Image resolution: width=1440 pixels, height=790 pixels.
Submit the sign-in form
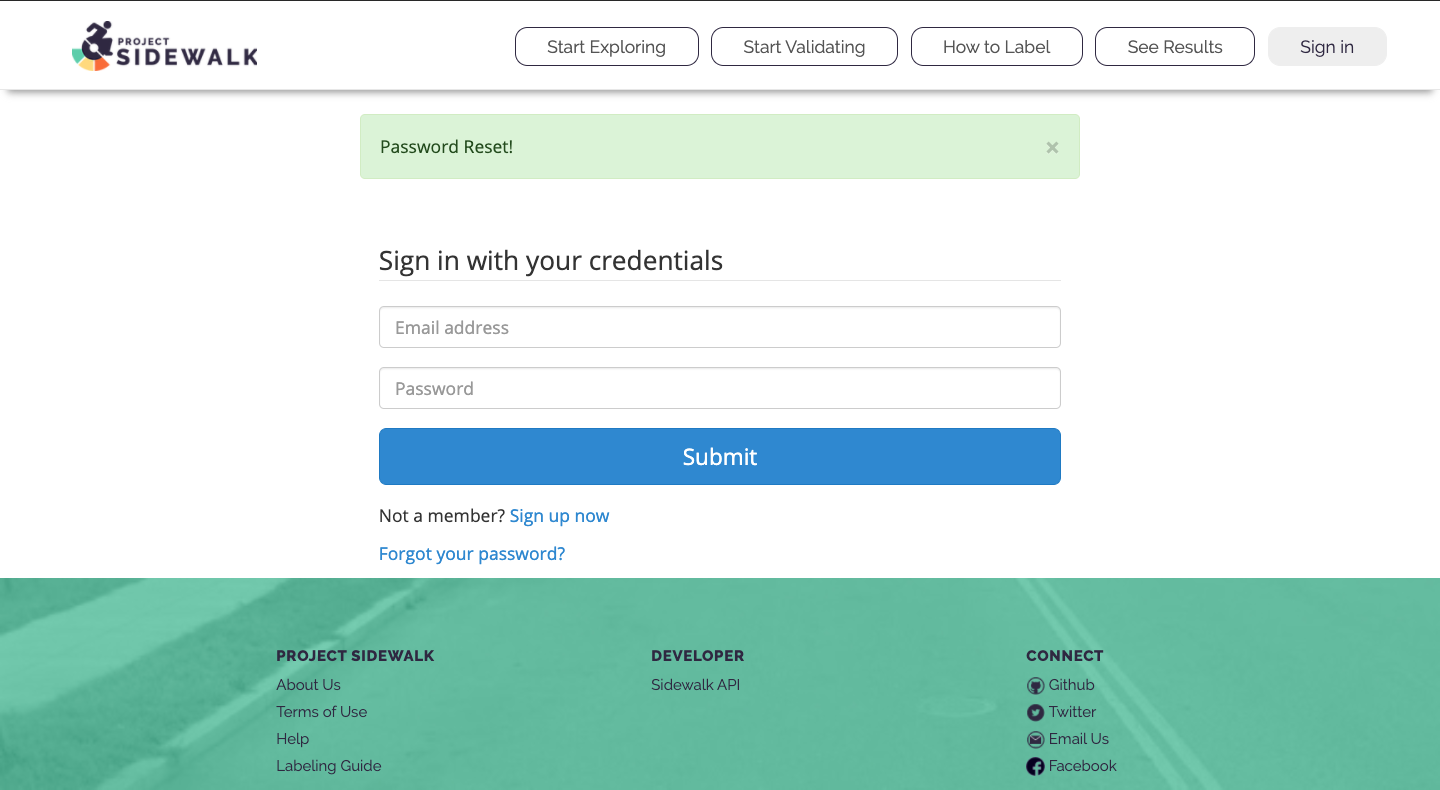tap(719, 456)
